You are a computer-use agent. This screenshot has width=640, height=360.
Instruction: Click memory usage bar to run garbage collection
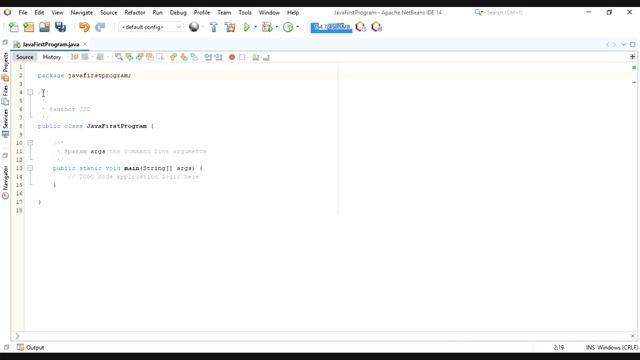coord(331,27)
